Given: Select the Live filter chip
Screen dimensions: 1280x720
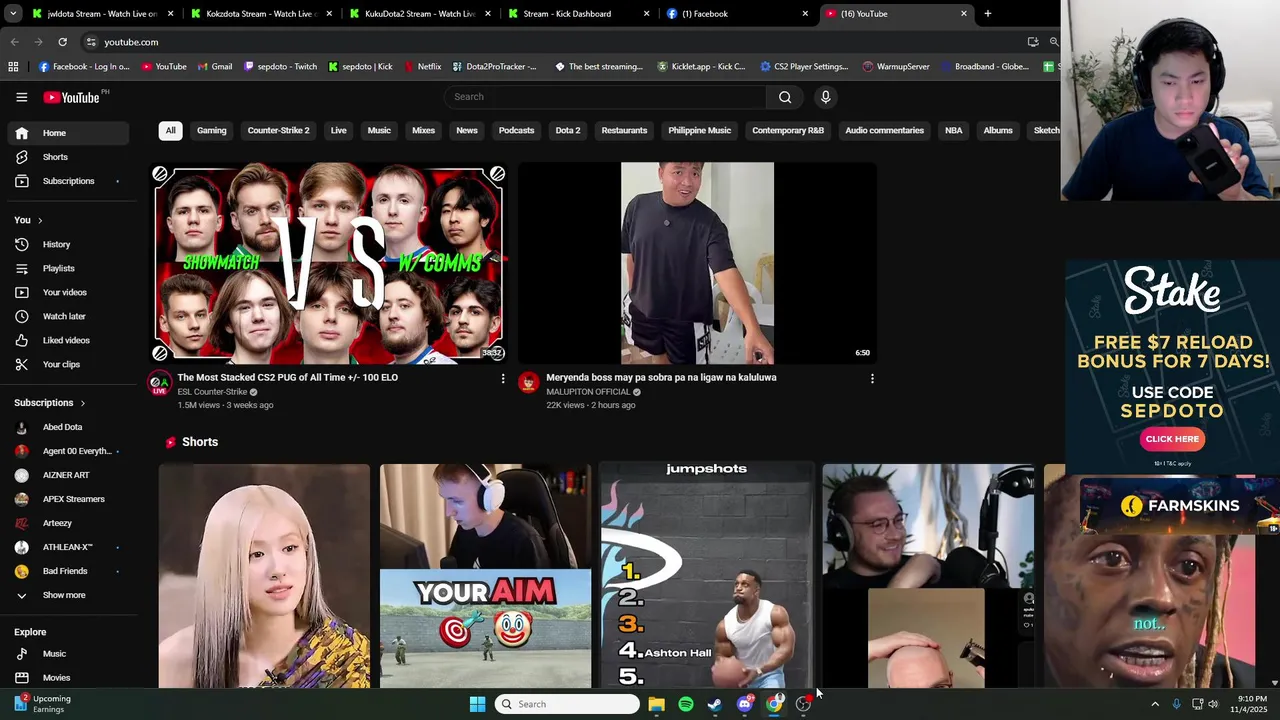Looking at the screenshot, I should point(339,131).
